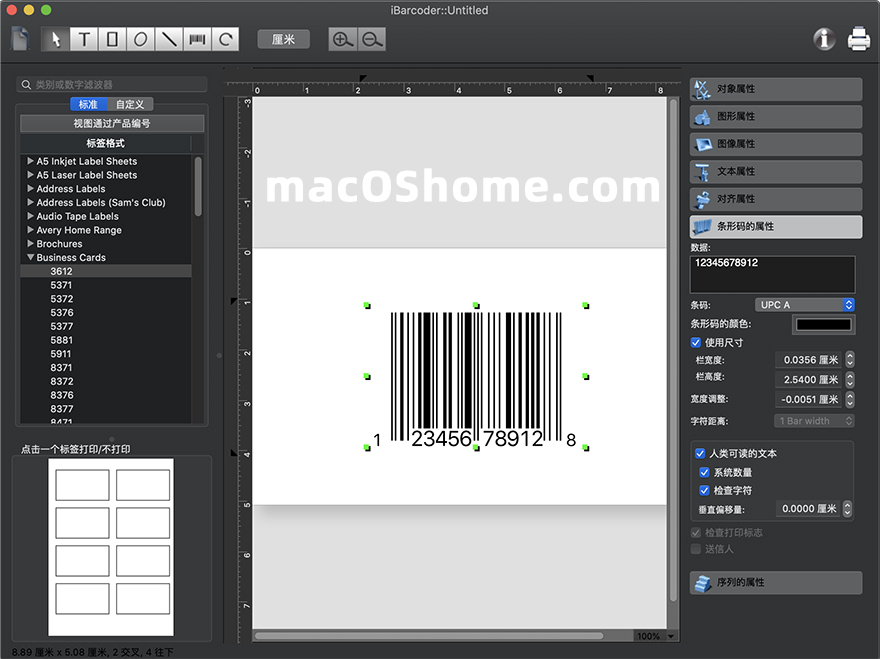This screenshot has width=880, height=659.
Task: Expand Brochures category
Action: pos(30,244)
